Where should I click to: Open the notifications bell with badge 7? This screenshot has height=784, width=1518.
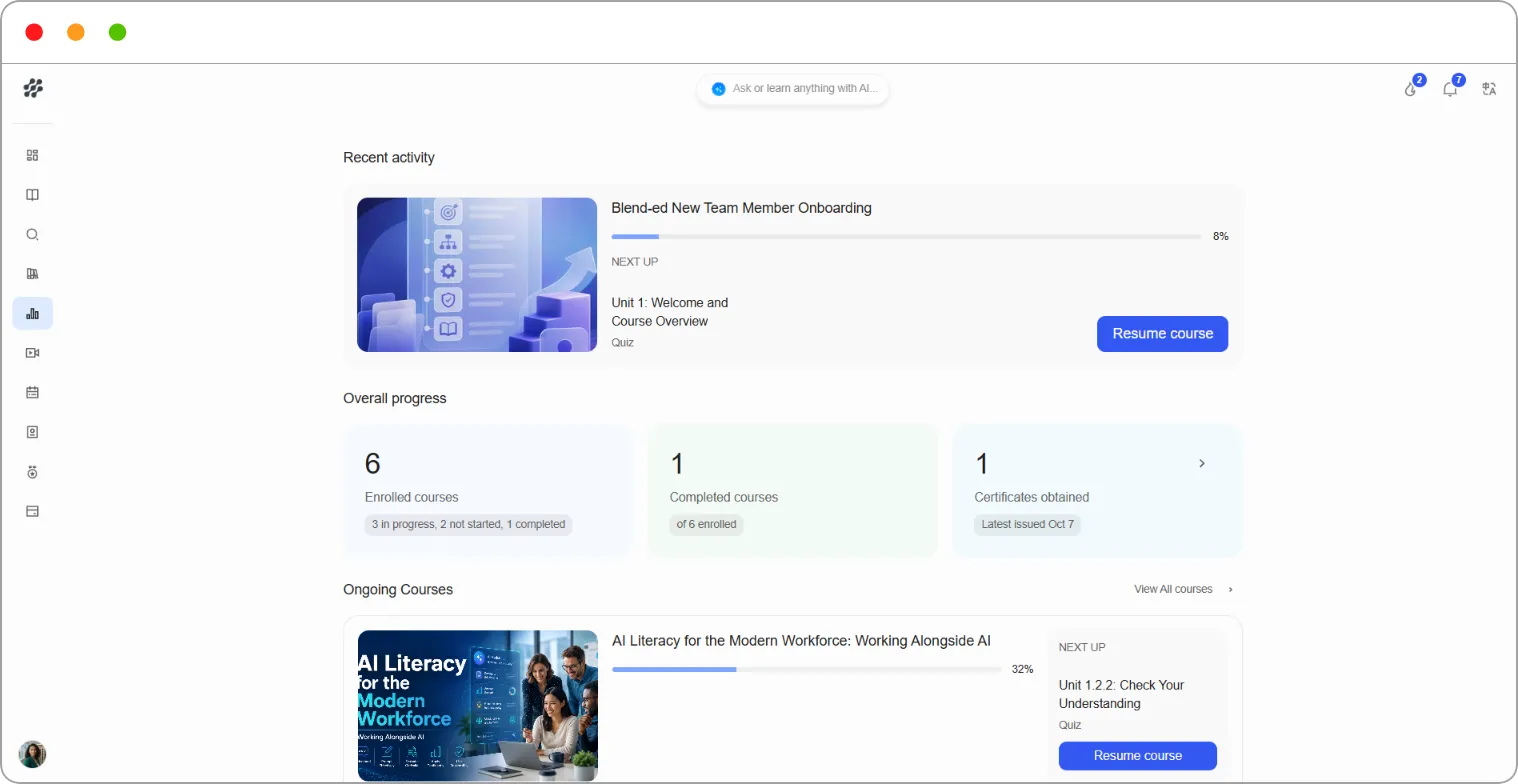pos(1450,88)
